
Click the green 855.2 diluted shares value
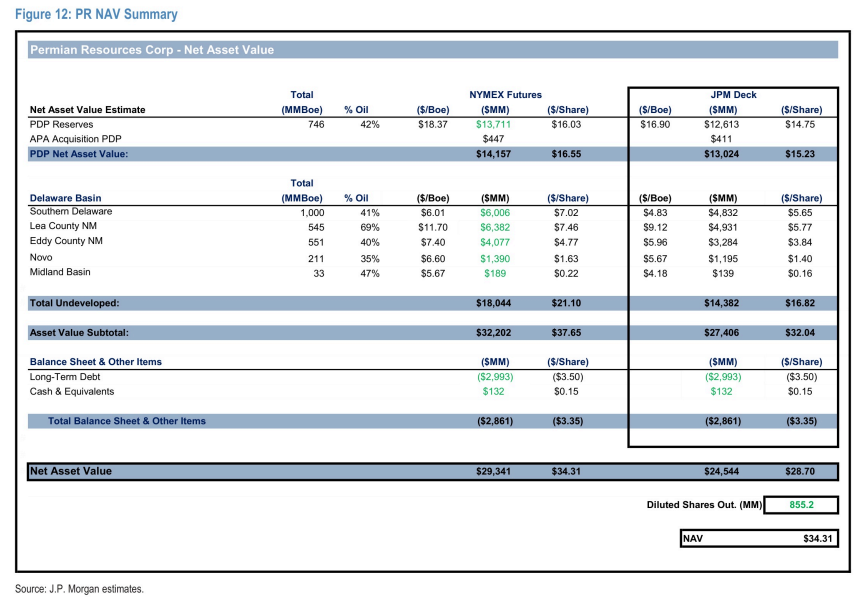[x=801, y=505]
